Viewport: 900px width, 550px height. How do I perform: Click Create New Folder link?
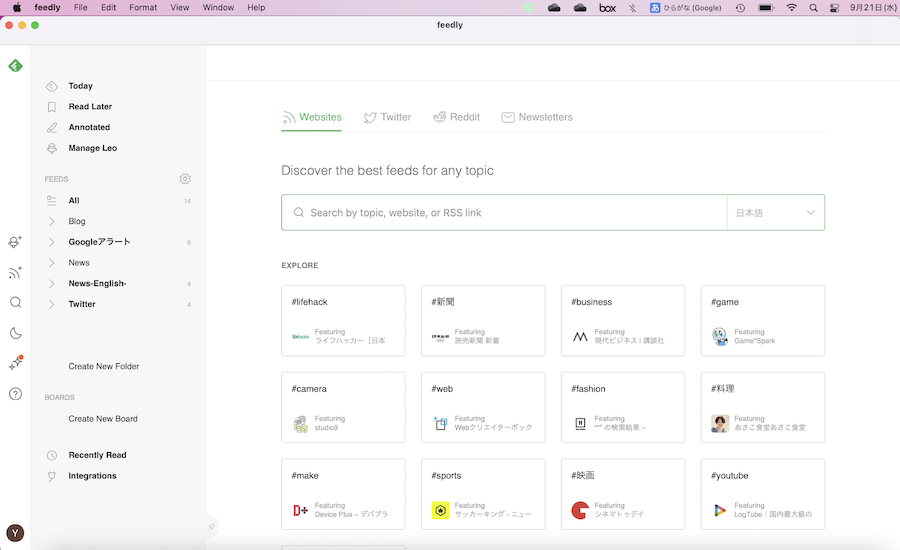coord(104,366)
